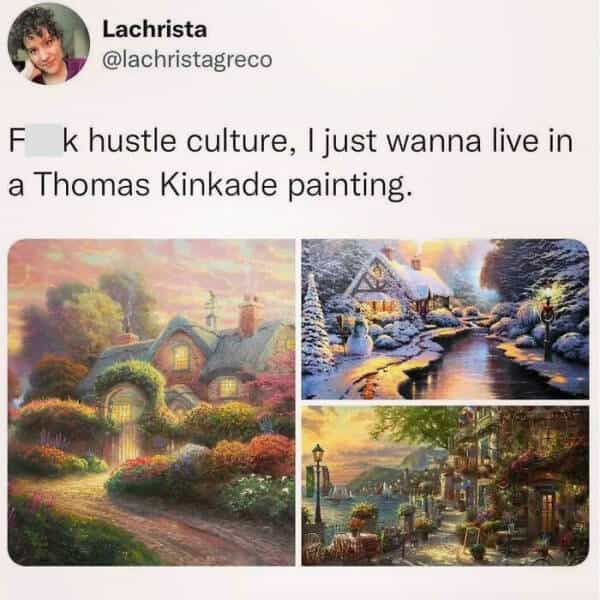The image size is (600, 600).
Task: Click the snowman in the winter painting
Action: 359,336
